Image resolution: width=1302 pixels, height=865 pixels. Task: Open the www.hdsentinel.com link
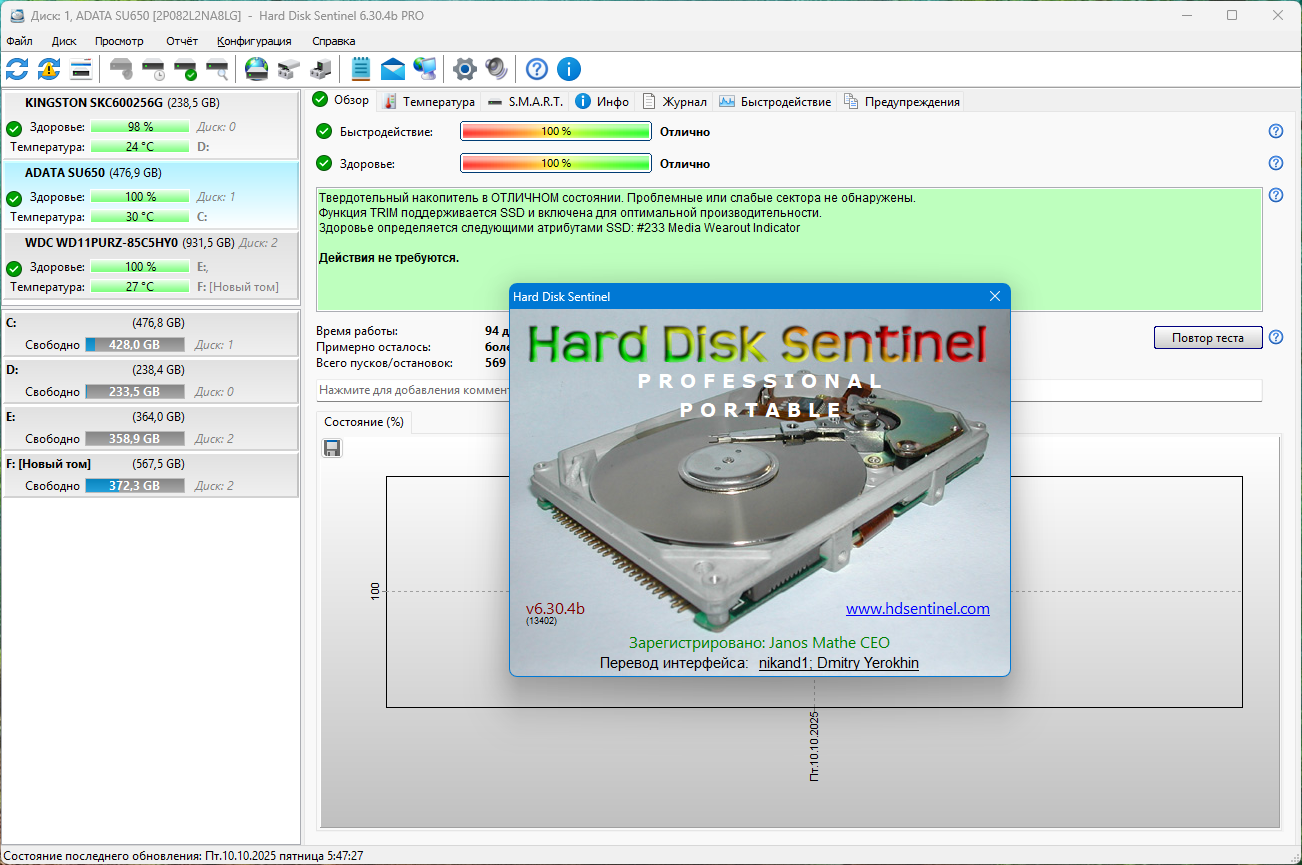[917, 608]
